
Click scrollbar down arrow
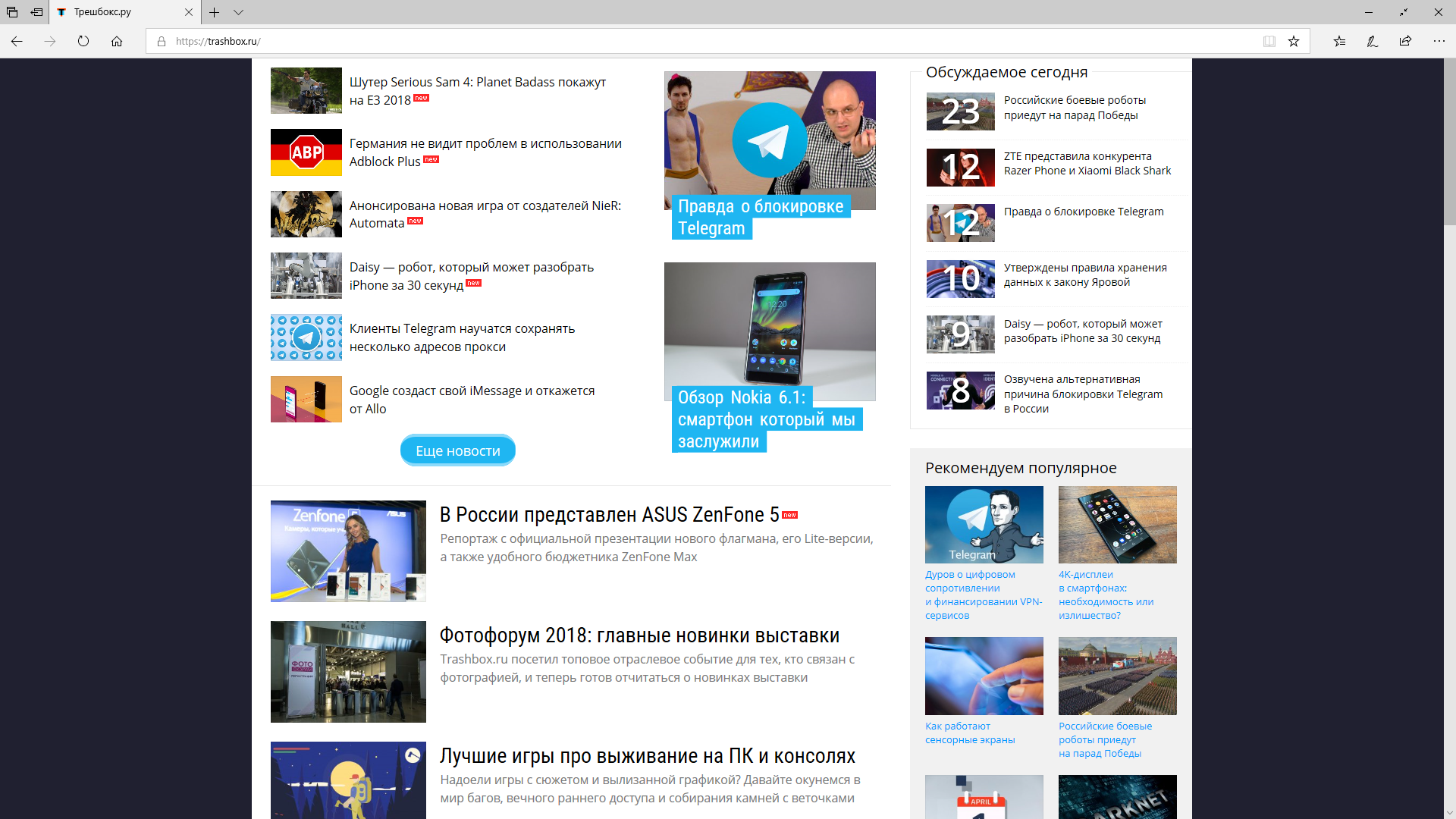pos(1449,813)
